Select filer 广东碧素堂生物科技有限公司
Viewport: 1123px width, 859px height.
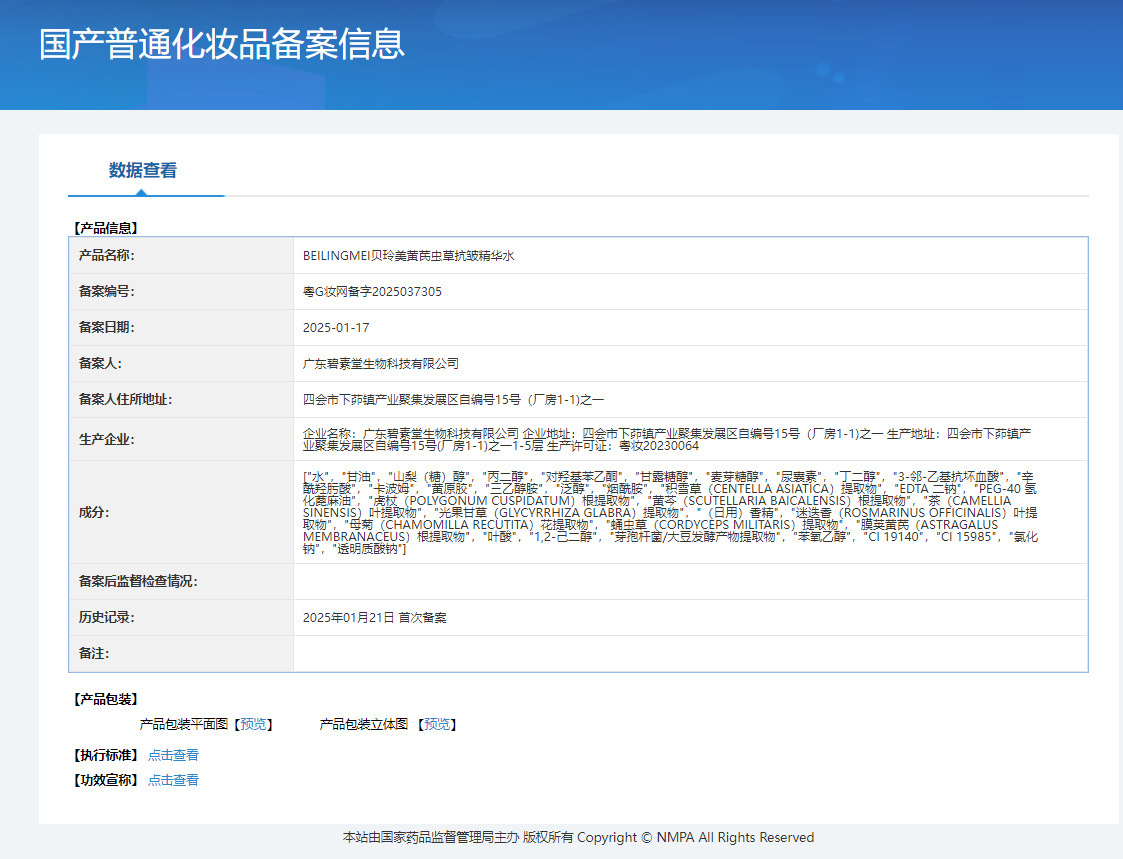(381, 364)
